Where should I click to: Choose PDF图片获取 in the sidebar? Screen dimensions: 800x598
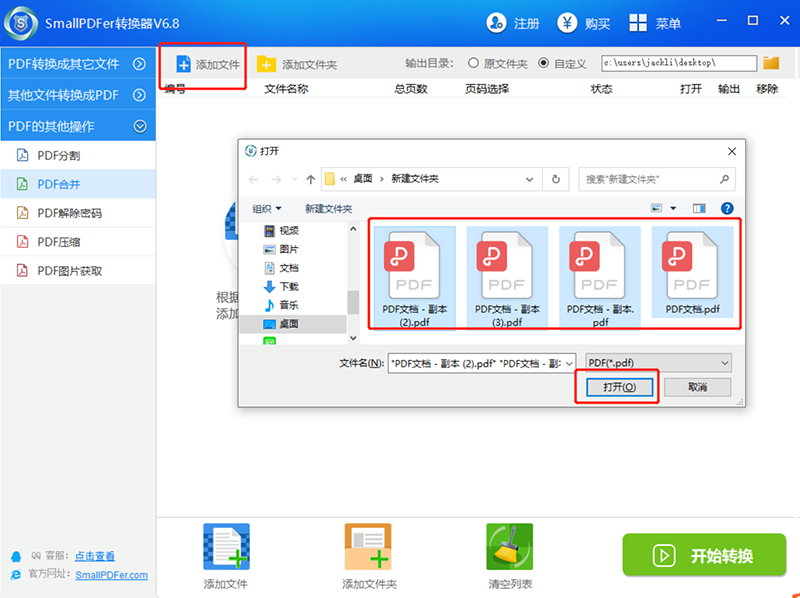(x=78, y=270)
